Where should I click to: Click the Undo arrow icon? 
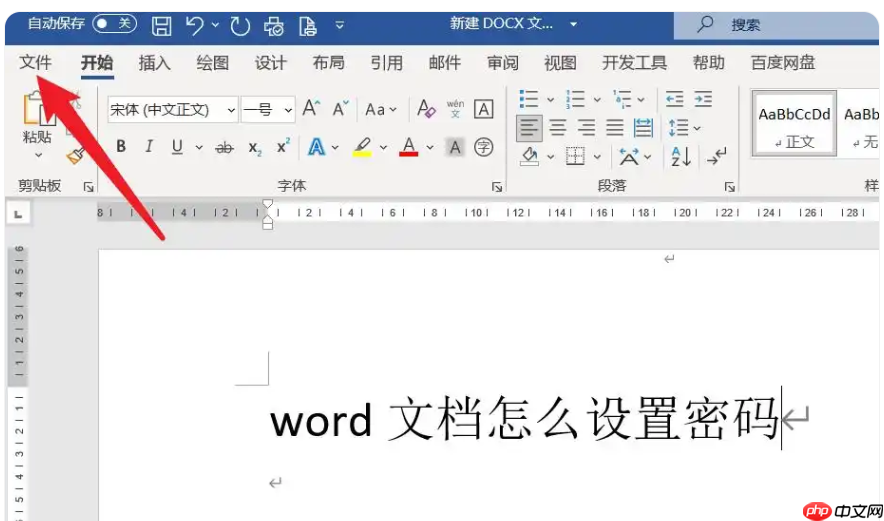pos(195,25)
